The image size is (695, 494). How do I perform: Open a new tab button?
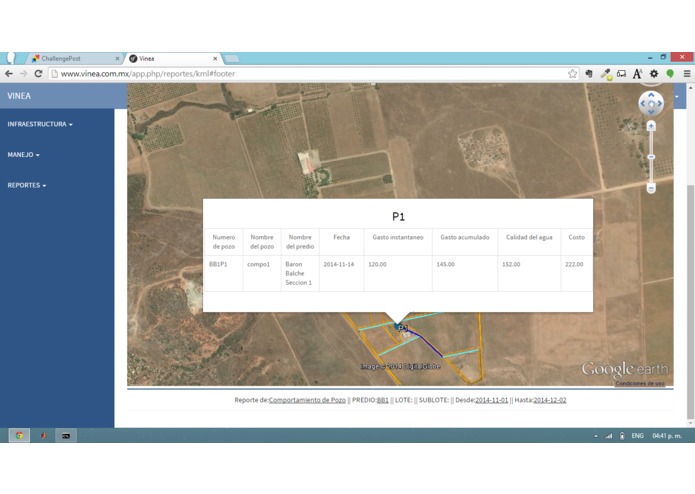tap(232, 58)
